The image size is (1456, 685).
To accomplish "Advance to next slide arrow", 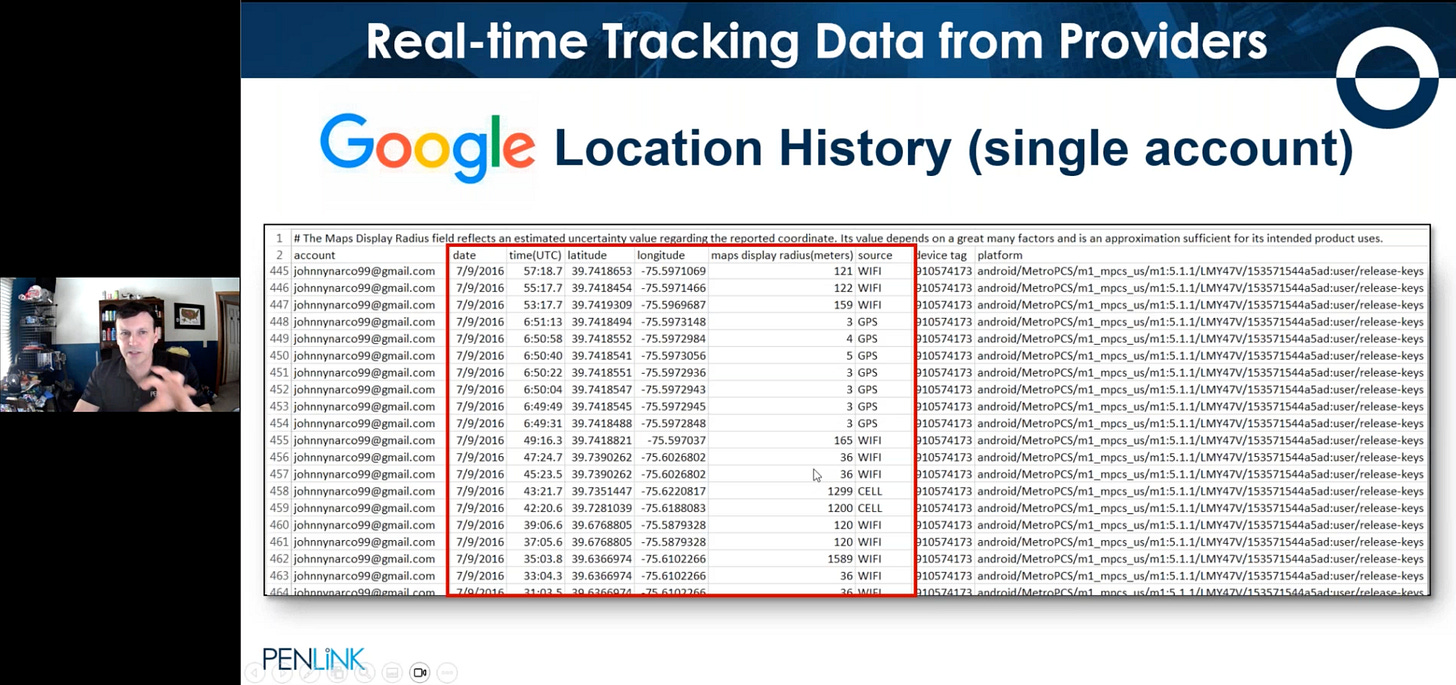I will (x=282, y=673).
